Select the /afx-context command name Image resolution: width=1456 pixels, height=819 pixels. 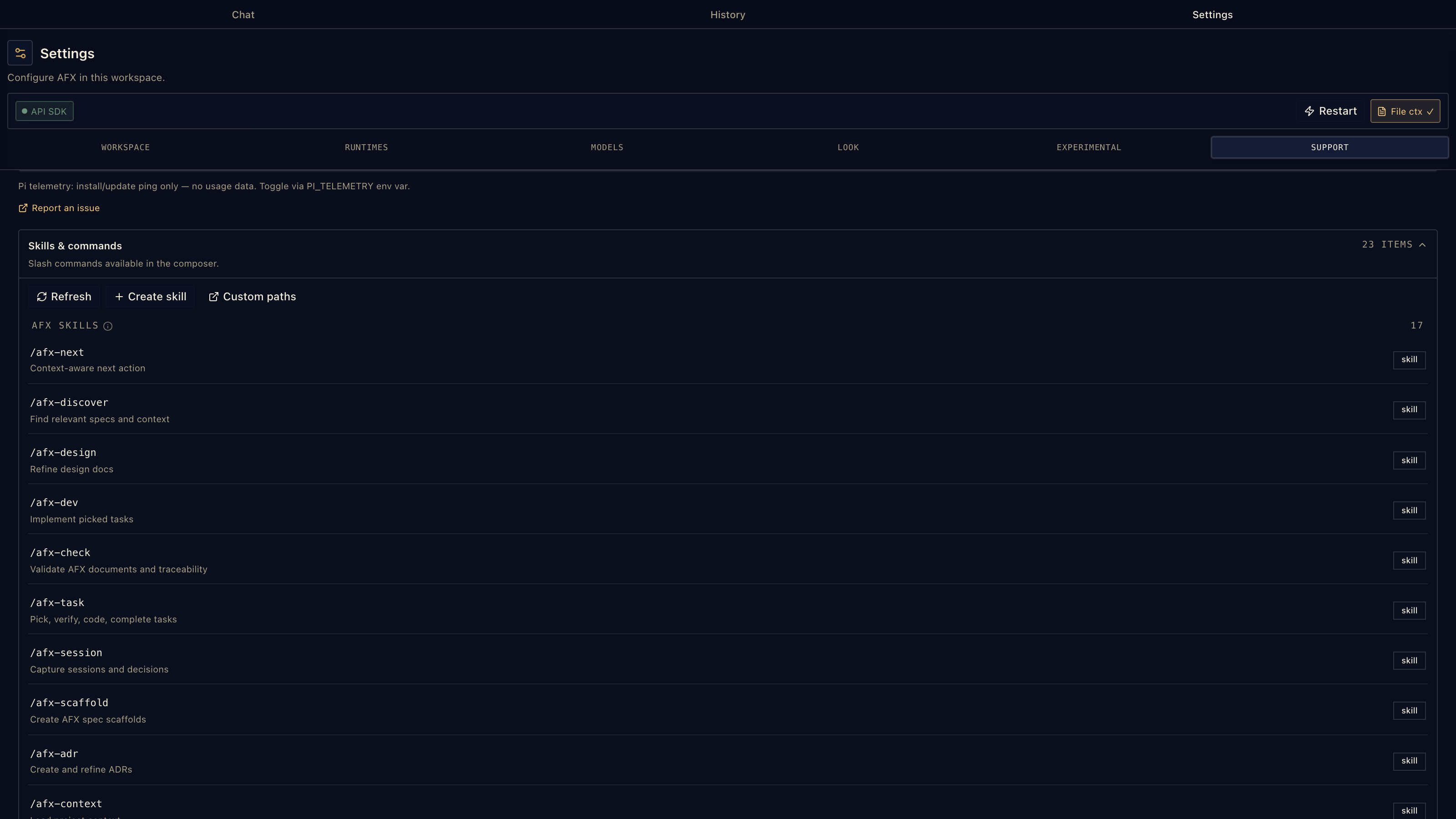click(66, 804)
